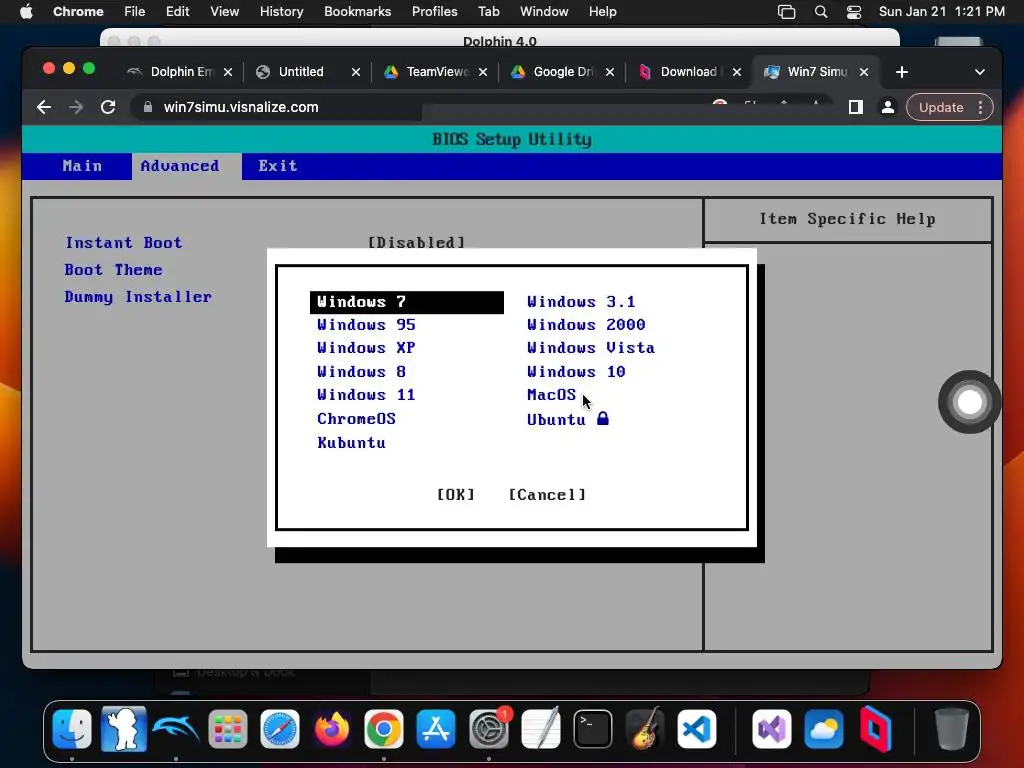This screenshot has height=768, width=1024.
Task: Pick Windows 11 theme
Action: coord(366,394)
